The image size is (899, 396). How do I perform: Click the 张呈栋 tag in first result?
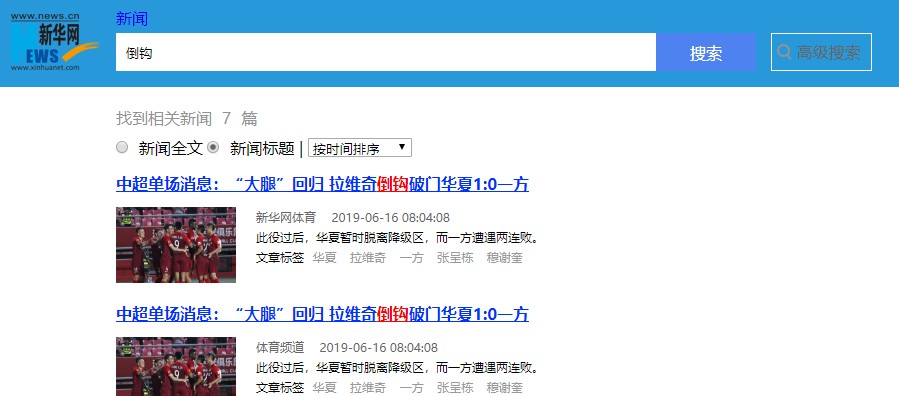click(x=455, y=258)
